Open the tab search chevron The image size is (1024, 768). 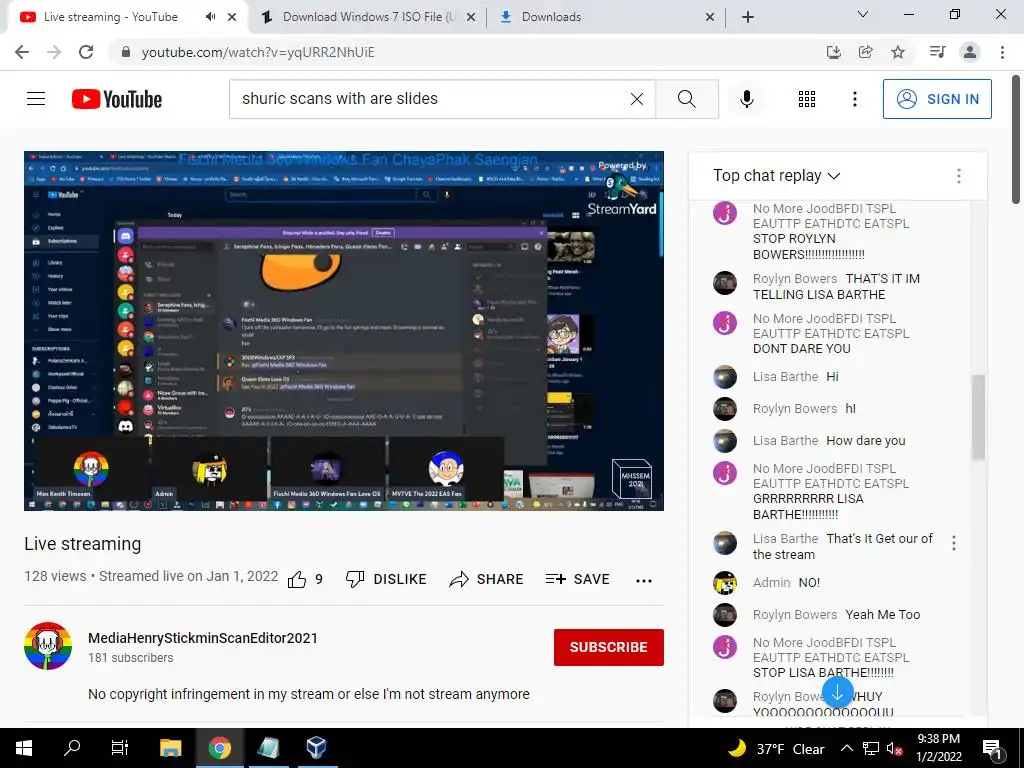pyautogui.click(x=863, y=14)
